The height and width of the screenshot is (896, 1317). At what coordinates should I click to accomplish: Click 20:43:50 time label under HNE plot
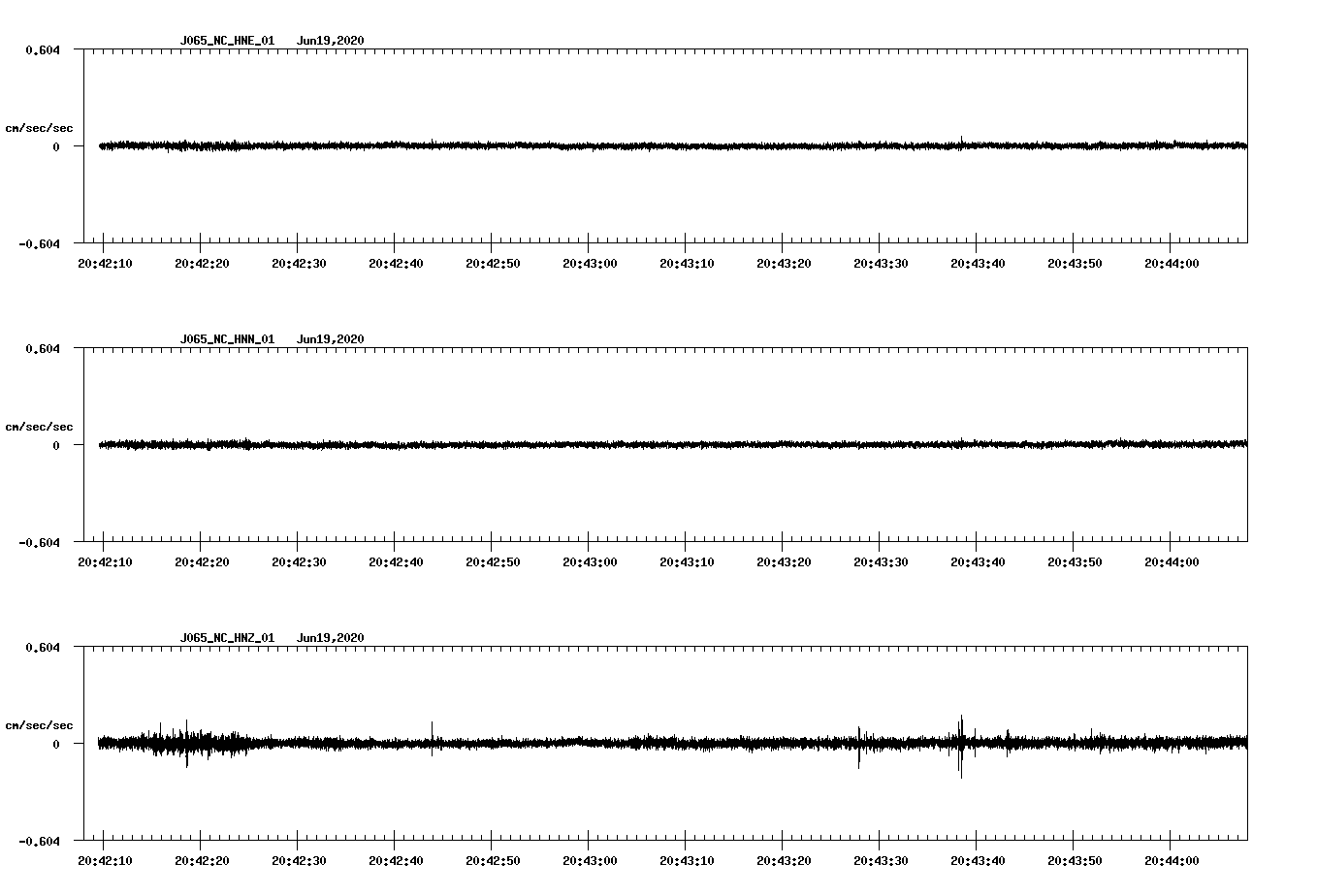click(x=1075, y=264)
